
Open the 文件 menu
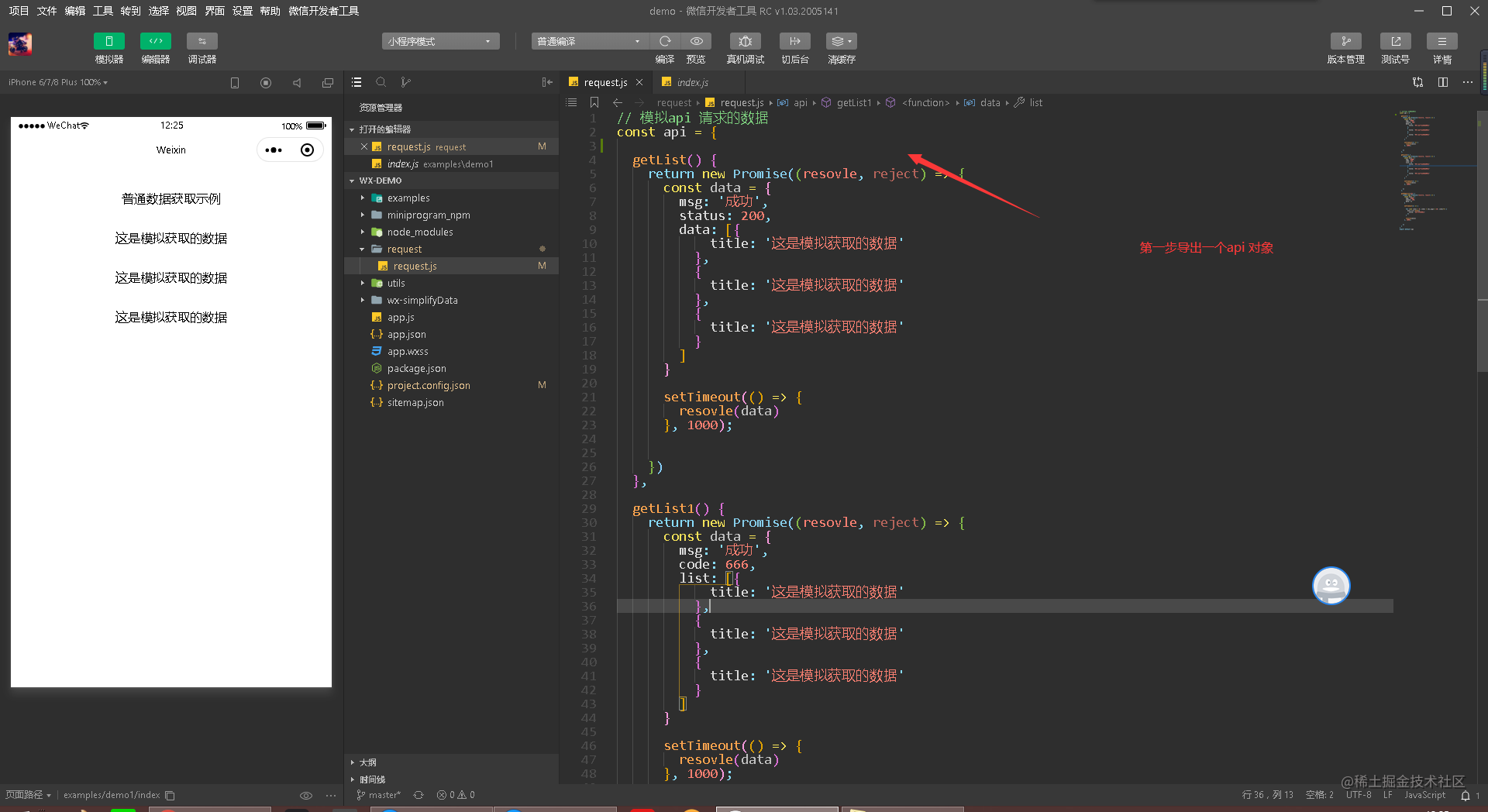(x=46, y=11)
